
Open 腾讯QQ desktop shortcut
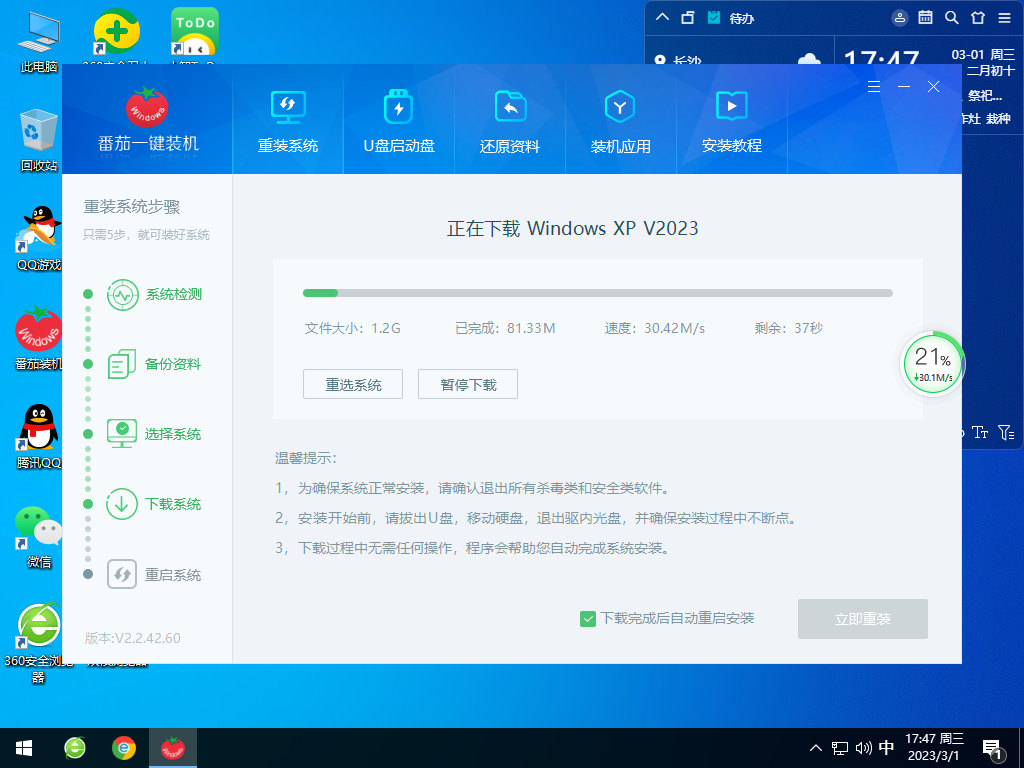39,436
